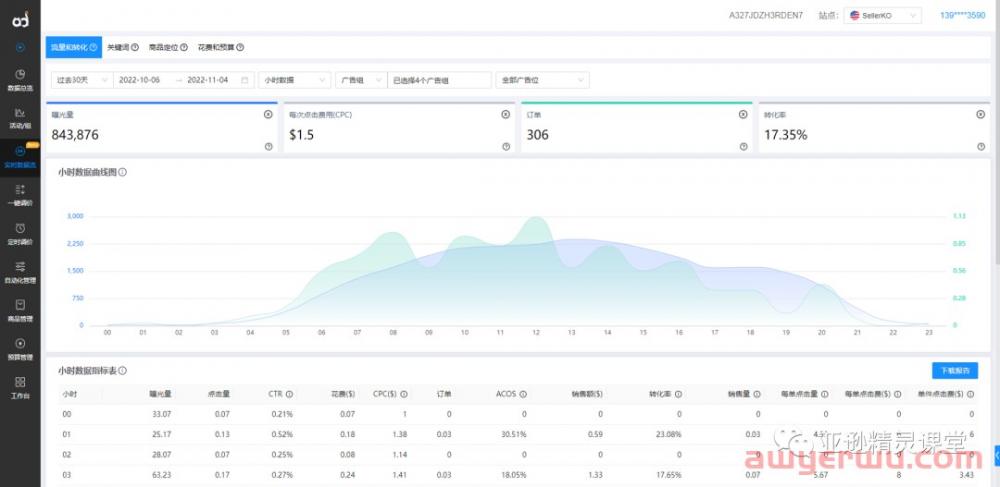Open 商品管理 in the sidebar
This screenshot has width=1000, height=487.
click(x=20, y=310)
